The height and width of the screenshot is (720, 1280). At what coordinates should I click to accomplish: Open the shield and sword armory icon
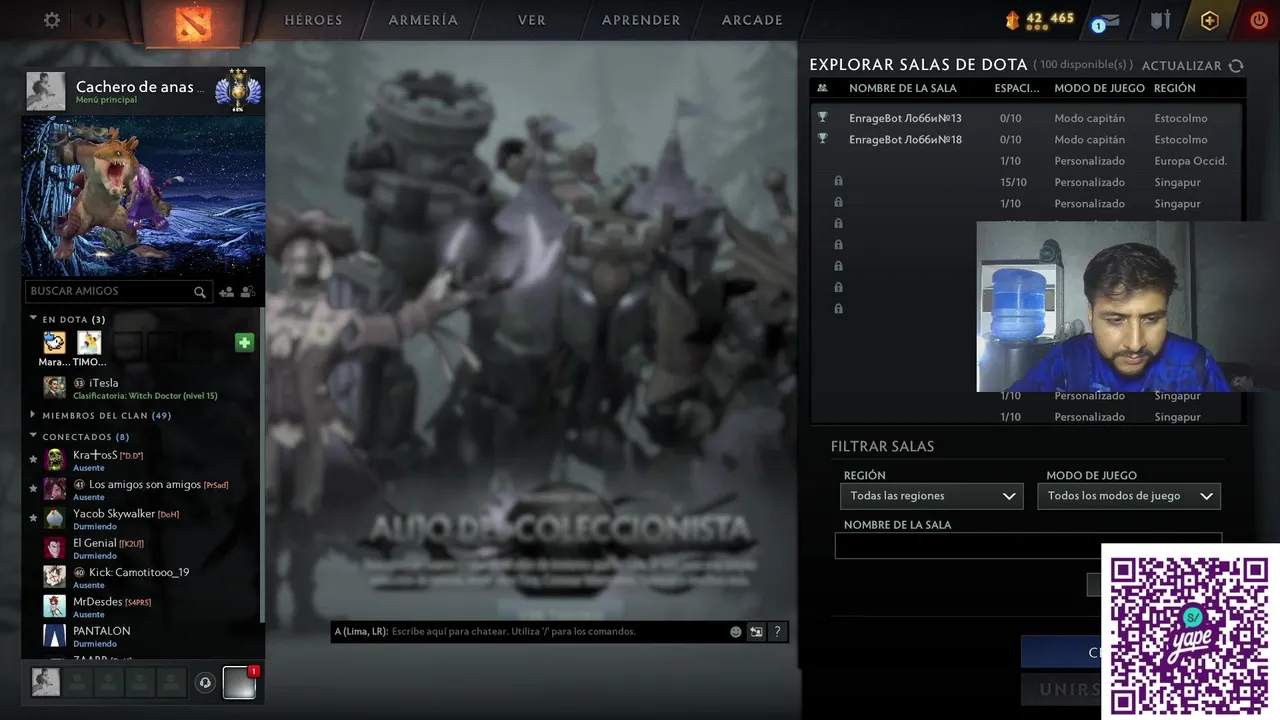click(x=1160, y=20)
